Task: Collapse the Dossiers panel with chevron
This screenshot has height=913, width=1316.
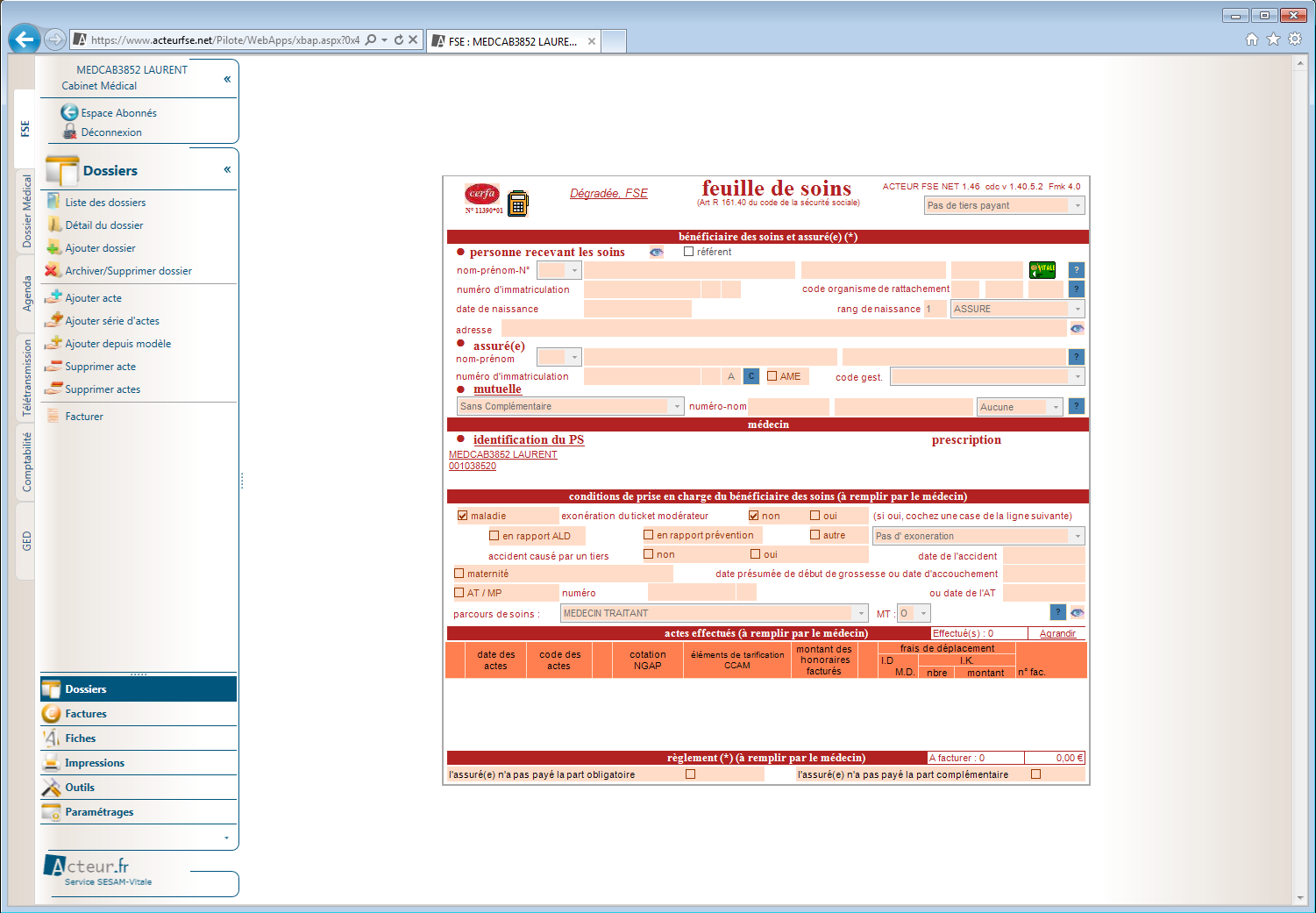Action: pos(227,169)
